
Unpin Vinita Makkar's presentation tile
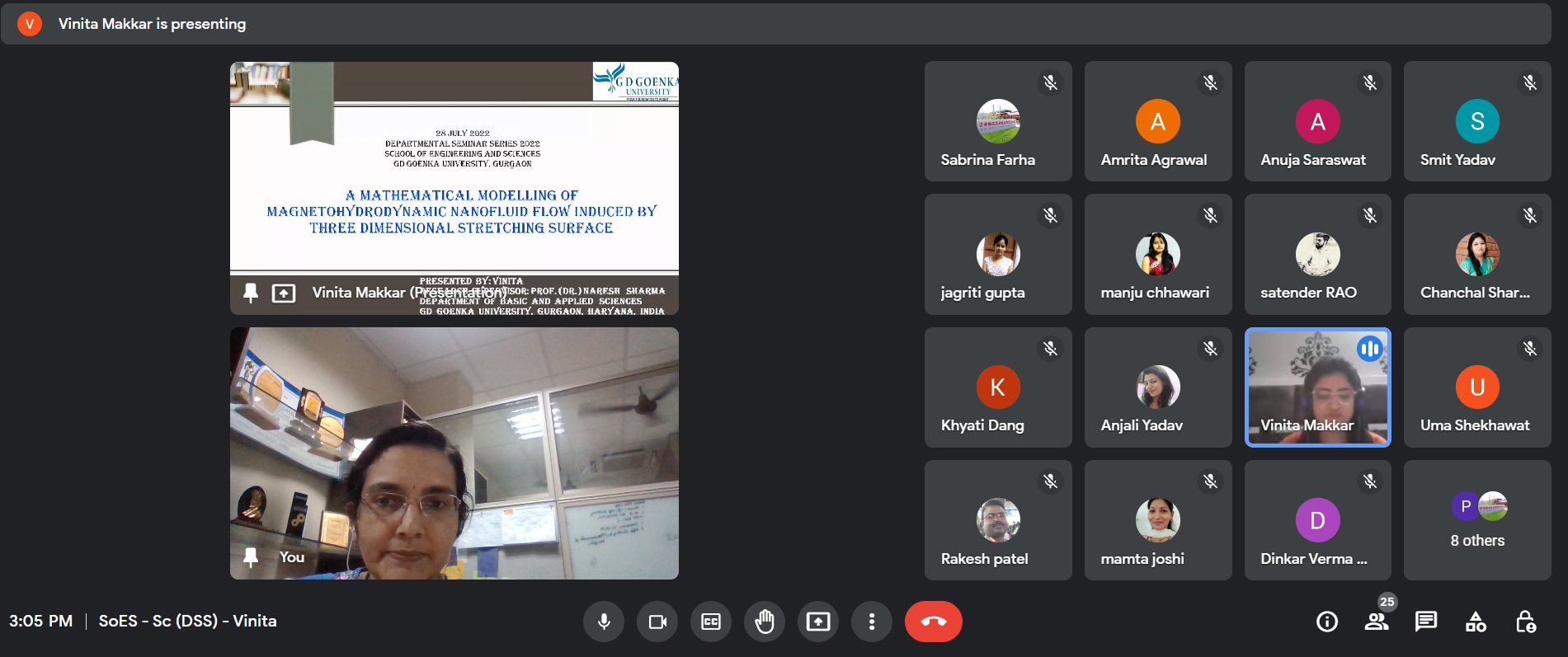coord(251,293)
